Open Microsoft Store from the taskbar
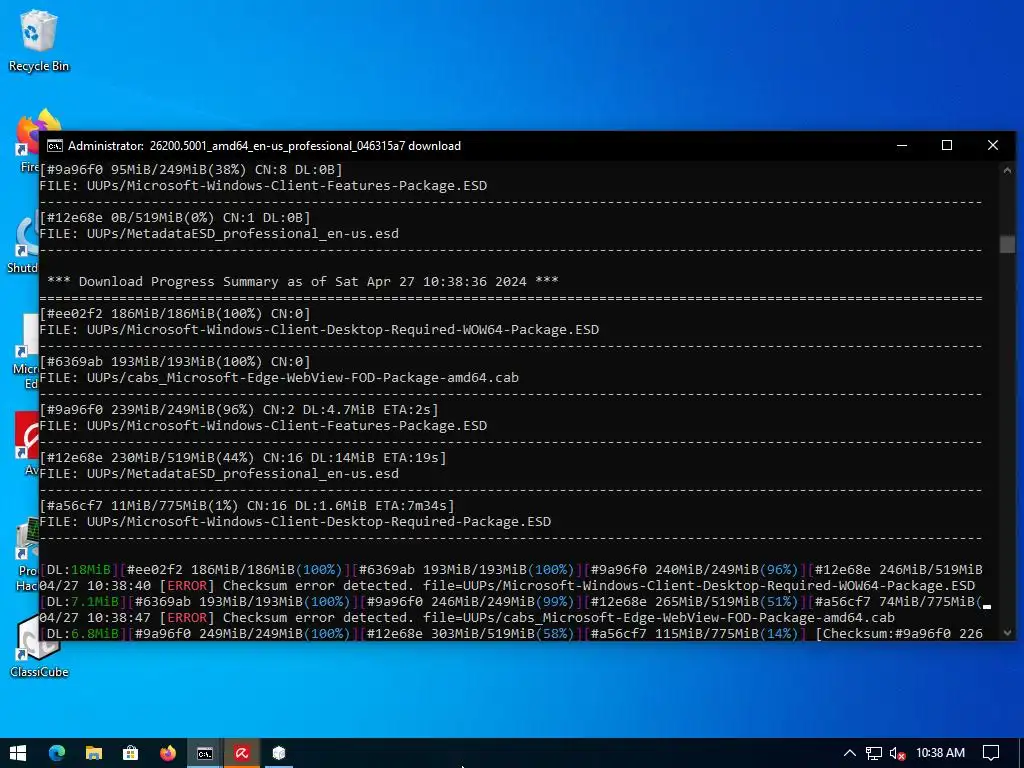The height and width of the screenshot is (768, 1024). pos(131,753)
